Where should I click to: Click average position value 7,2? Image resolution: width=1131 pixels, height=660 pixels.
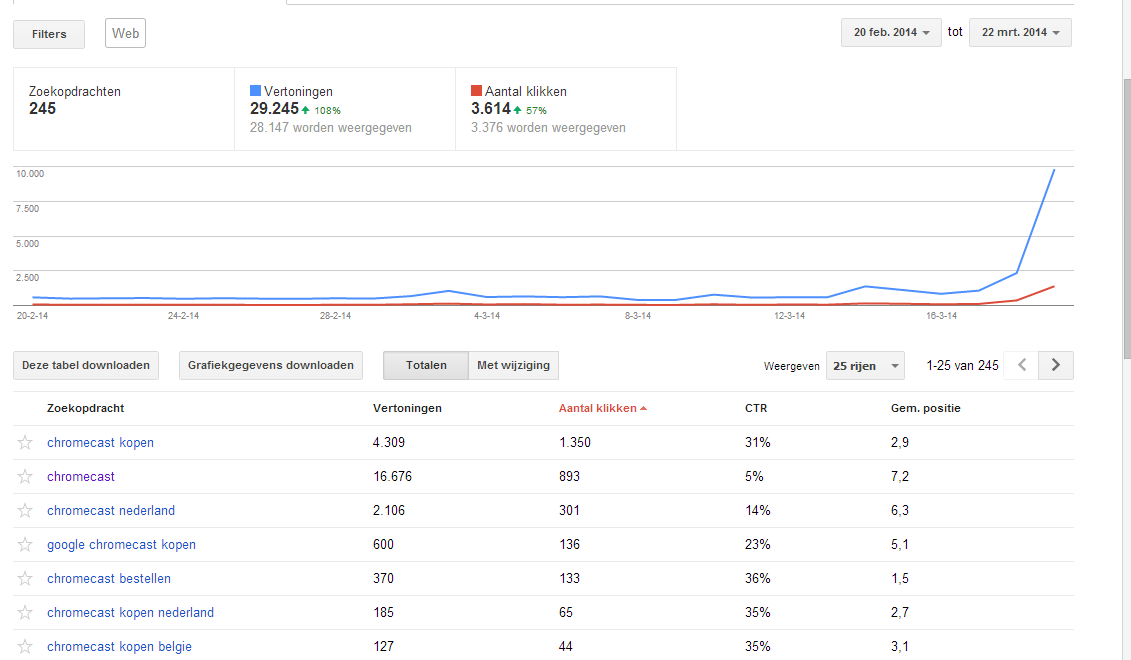(x=899, y=476)
